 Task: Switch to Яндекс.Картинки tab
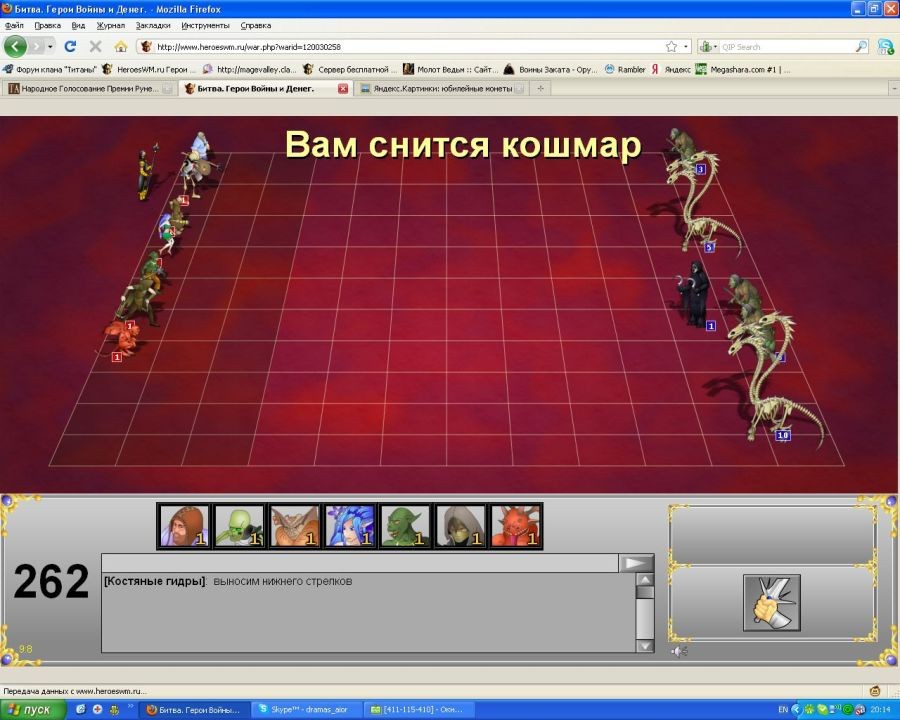click(x=440, y=88)
